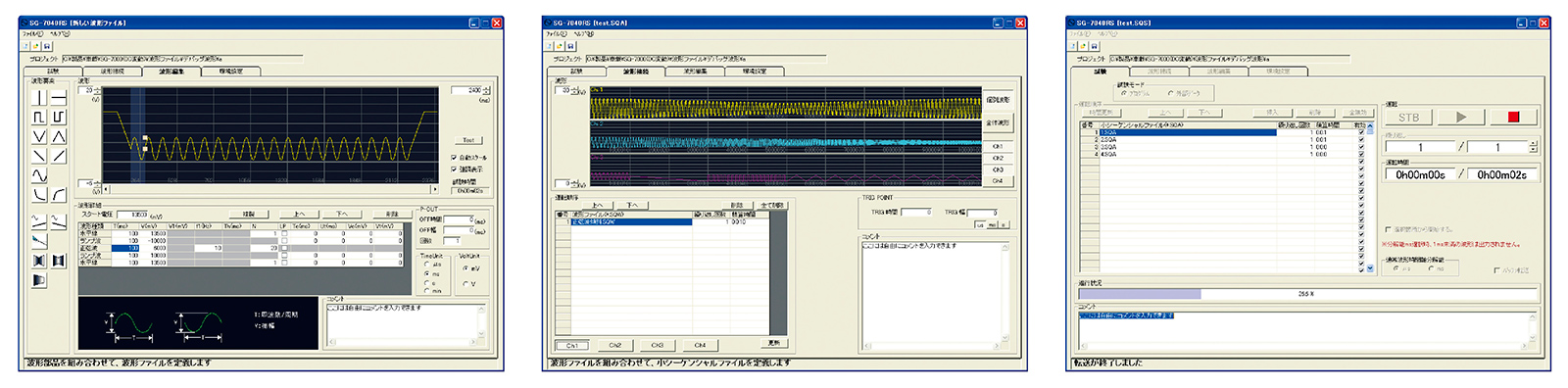Pick the square pulse waveform component icon
Image resolution: width=1568 pixels, height=388 pixels.
tap(39, 117)
